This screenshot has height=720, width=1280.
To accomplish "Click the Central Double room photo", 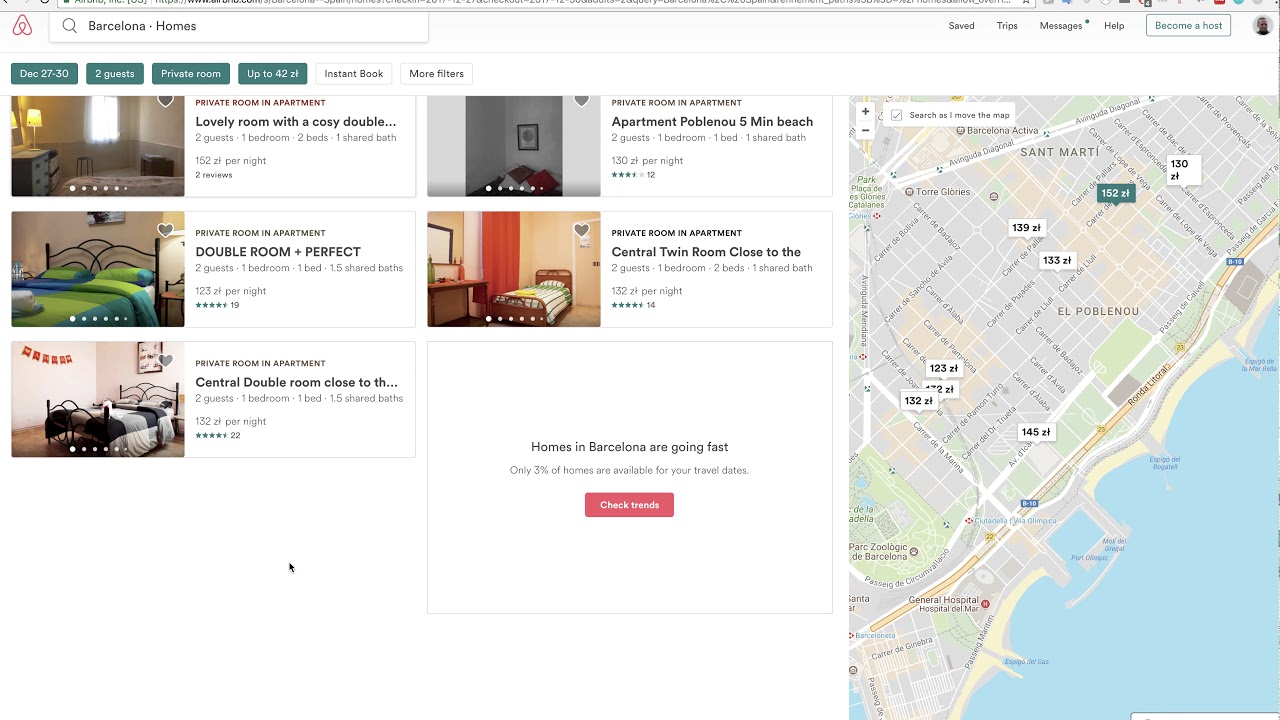I will (x=98, y=399).
